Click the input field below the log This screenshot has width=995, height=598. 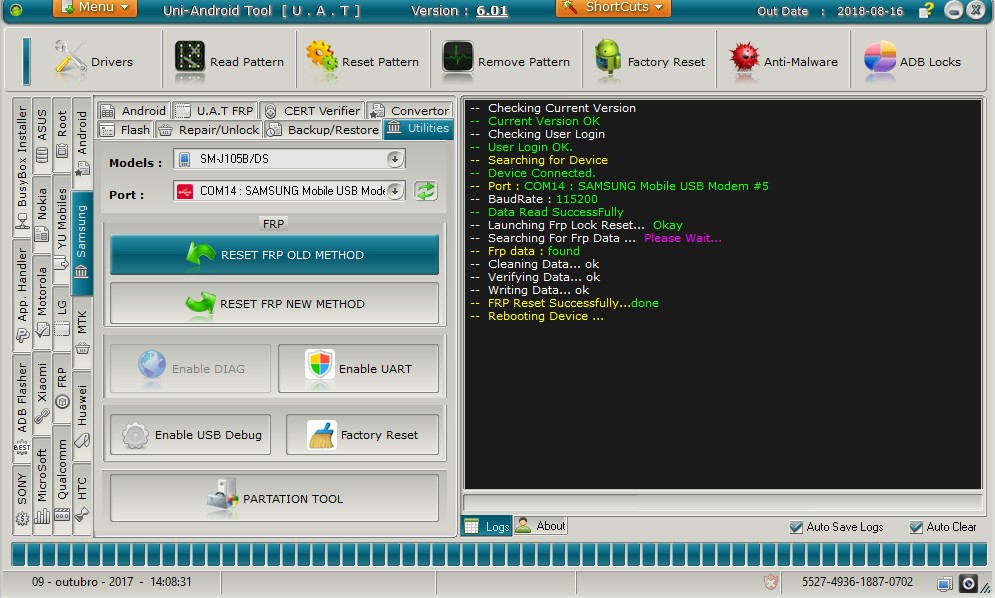pos(722,503)
